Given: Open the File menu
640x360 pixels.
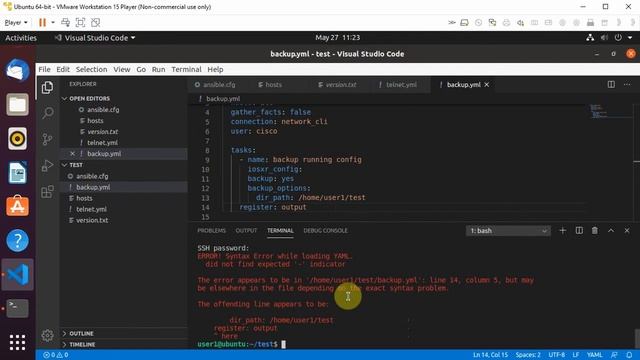Looking at the screenshot, I should [44, 69].
